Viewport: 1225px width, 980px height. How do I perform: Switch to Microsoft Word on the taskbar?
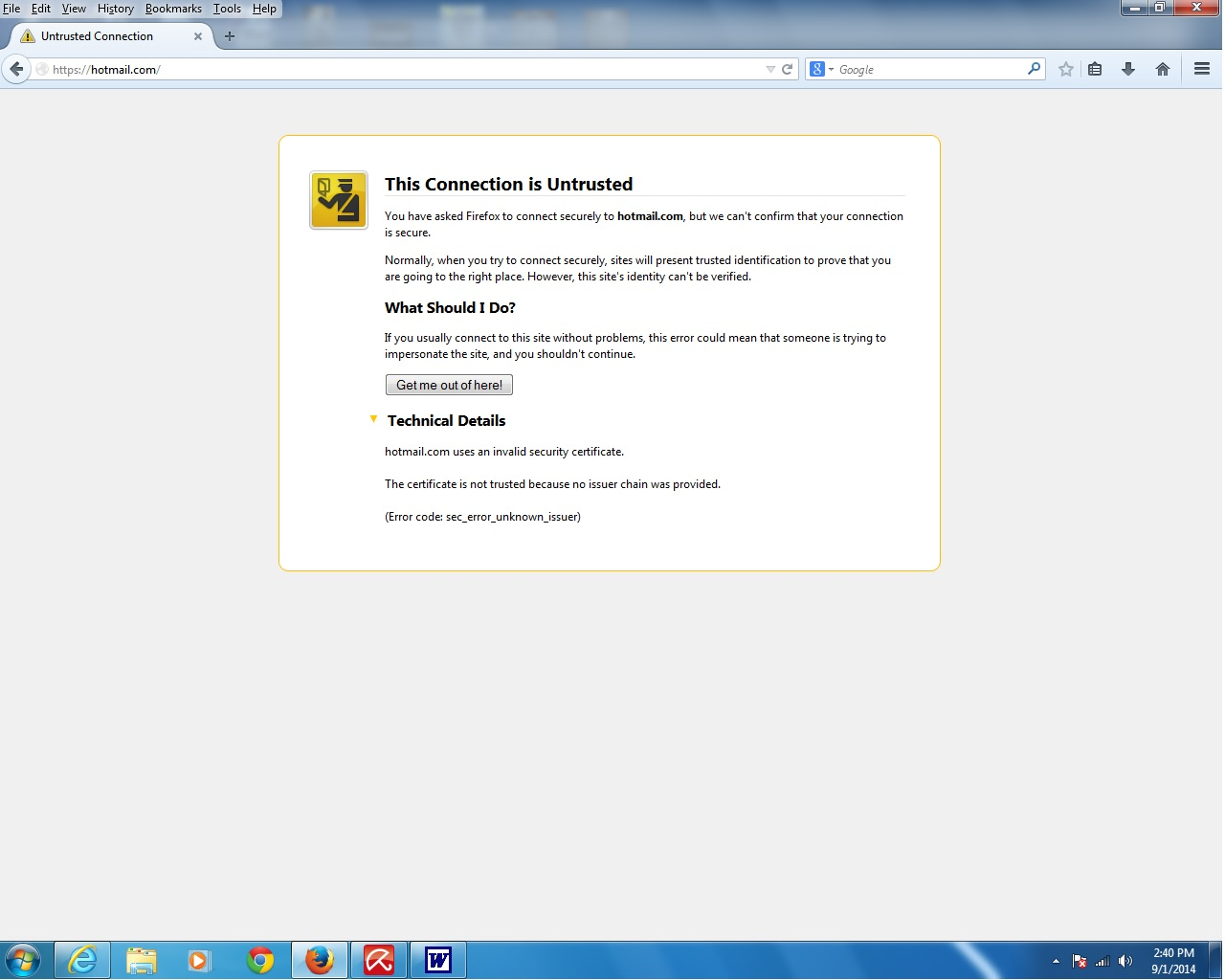(438, 960)
